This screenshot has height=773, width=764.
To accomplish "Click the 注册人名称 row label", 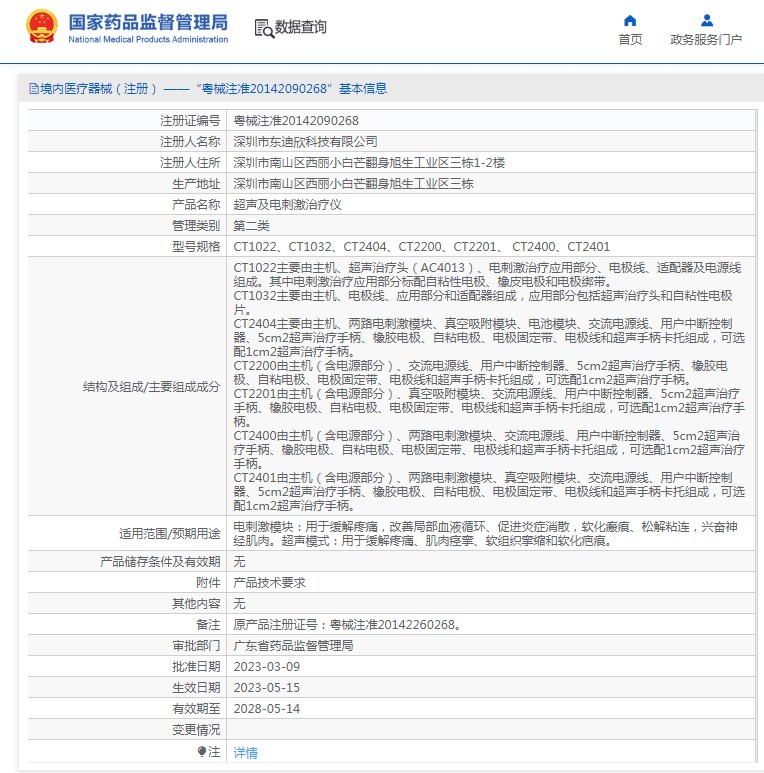I will [x=190, y=142].
